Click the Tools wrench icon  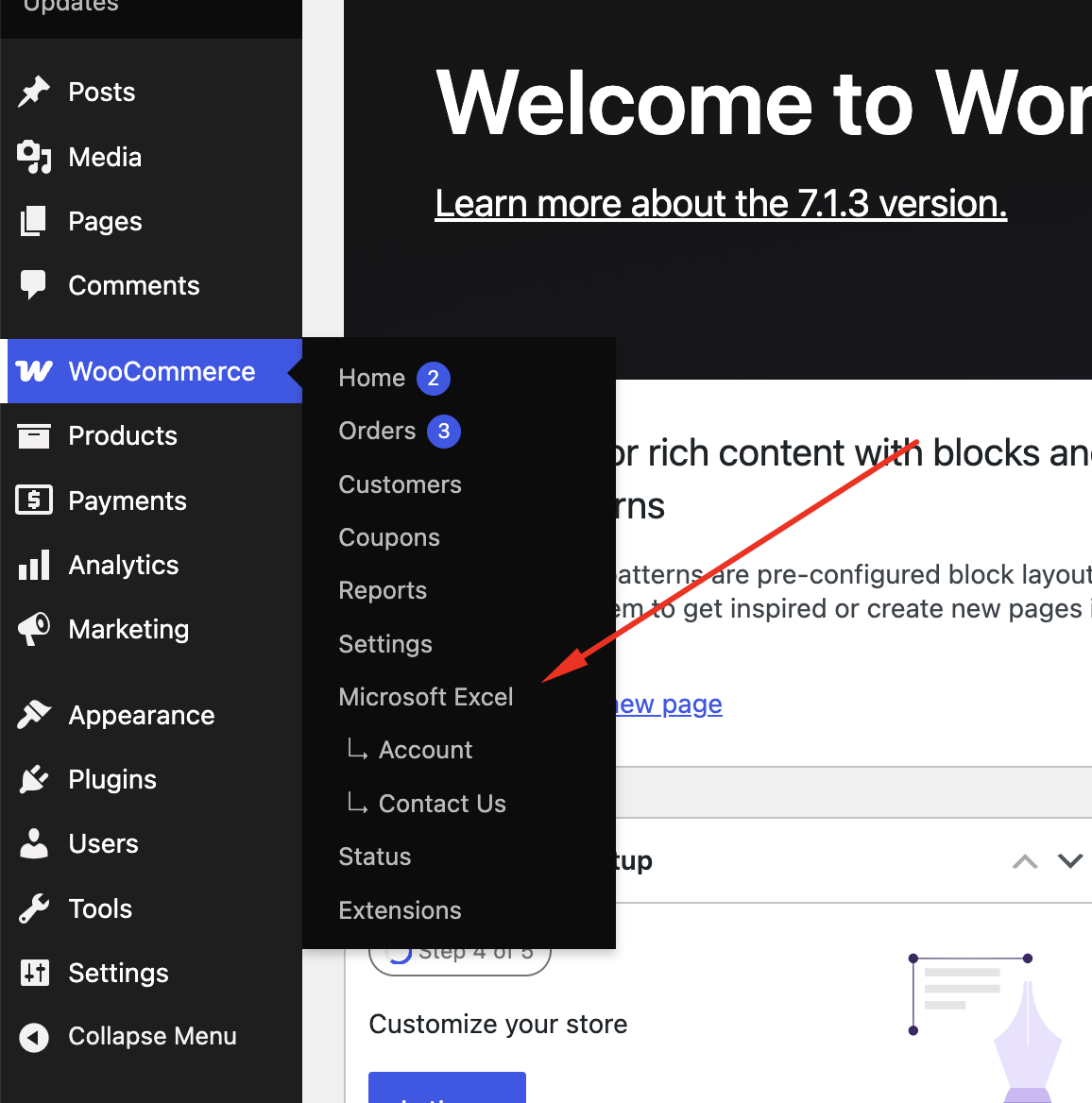(x=34, y=908)
